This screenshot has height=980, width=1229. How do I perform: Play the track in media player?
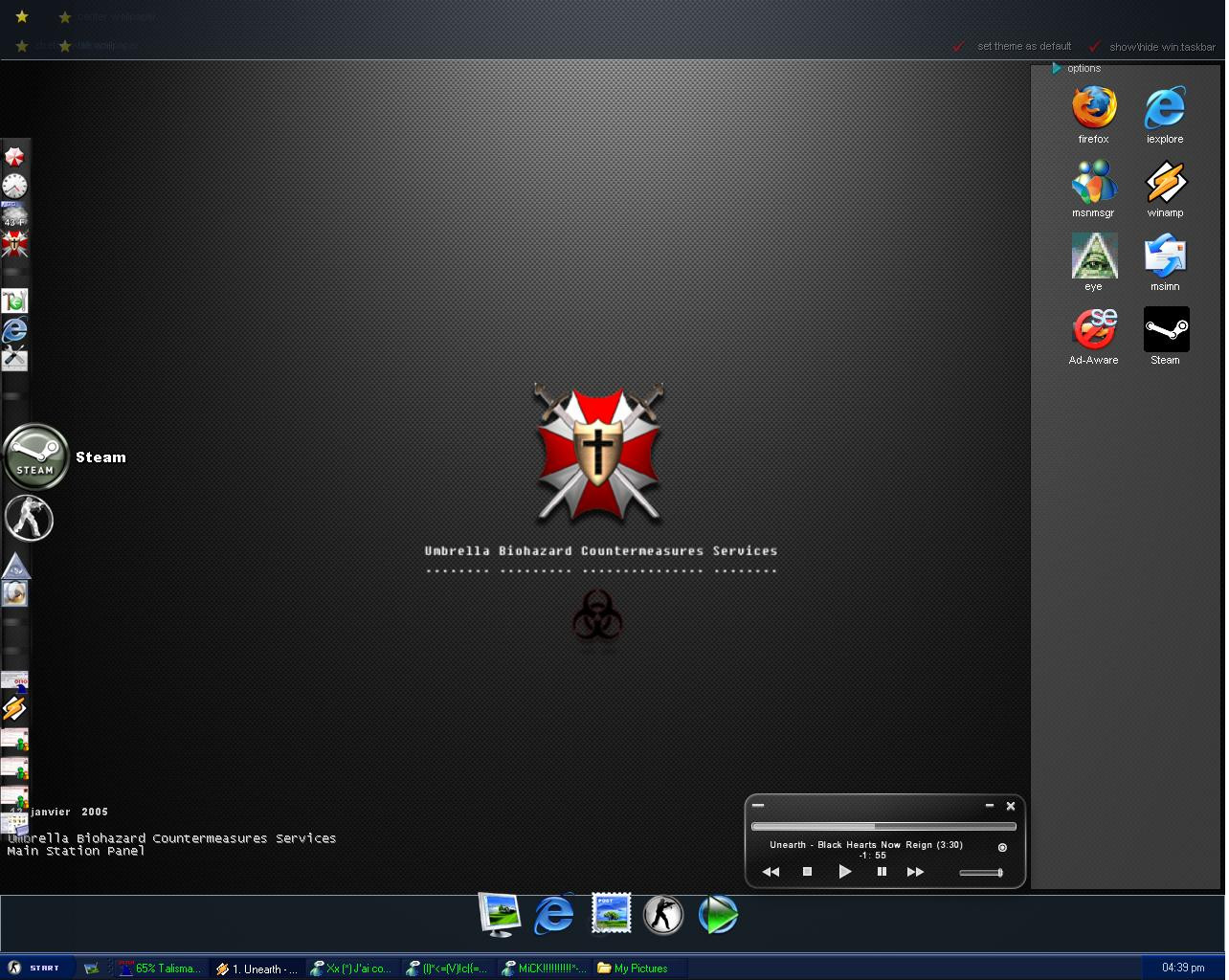click(844, 871)
